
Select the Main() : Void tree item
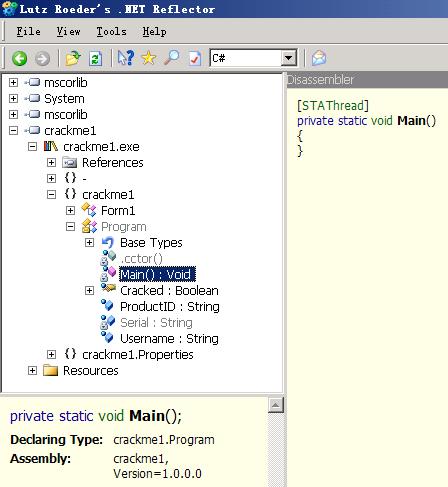click(x=157, y=274)
